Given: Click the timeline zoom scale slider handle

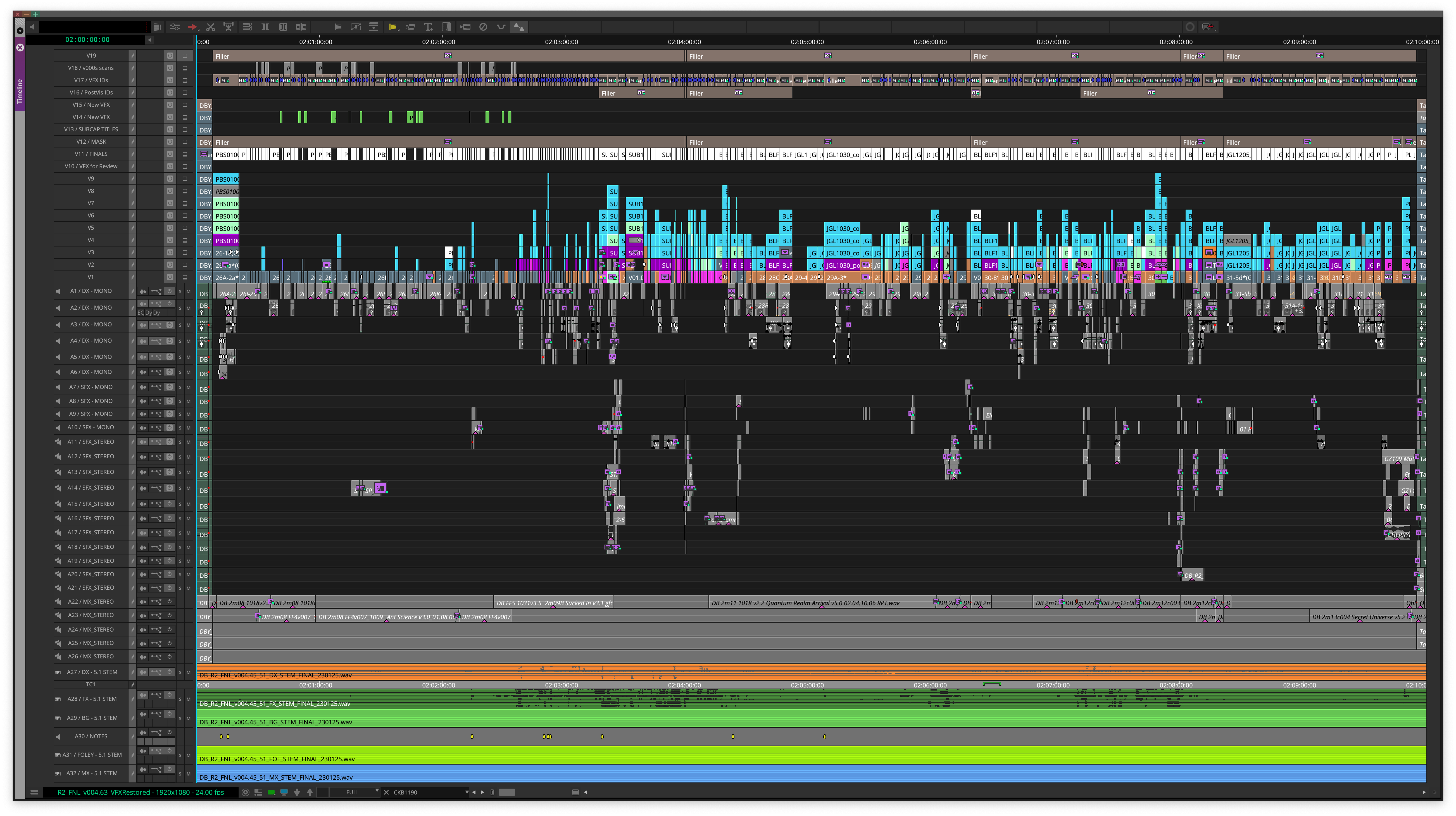Looking at the screenshot, I should [507, 792].
